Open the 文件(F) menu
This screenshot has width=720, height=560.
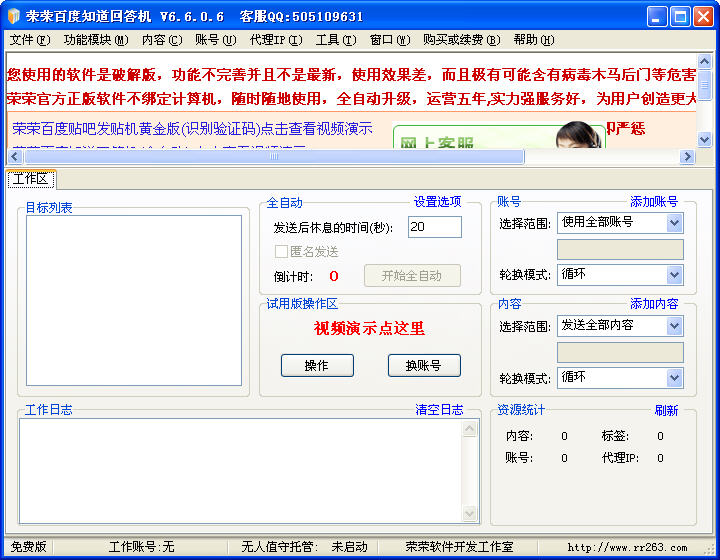pyautogui.click(x=30, y=40)
